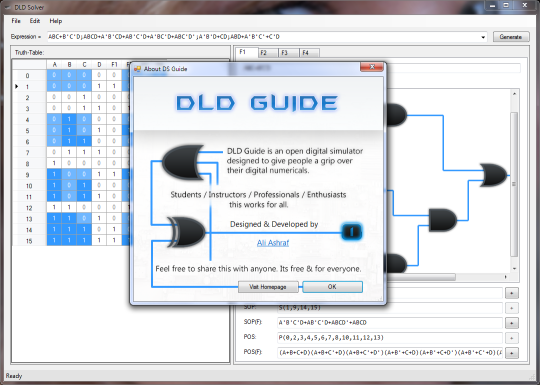Click the column A header
The height and width of the screenshot is (385, 540).
tap(54, 64)
